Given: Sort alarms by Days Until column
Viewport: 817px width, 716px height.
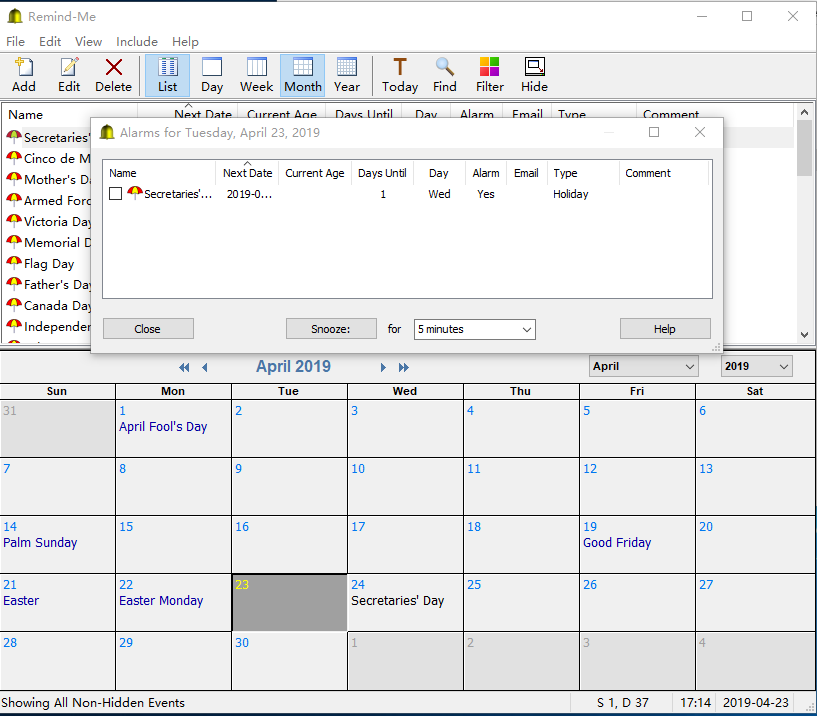Looking at the screenshot, I should [x=382, y=173].
